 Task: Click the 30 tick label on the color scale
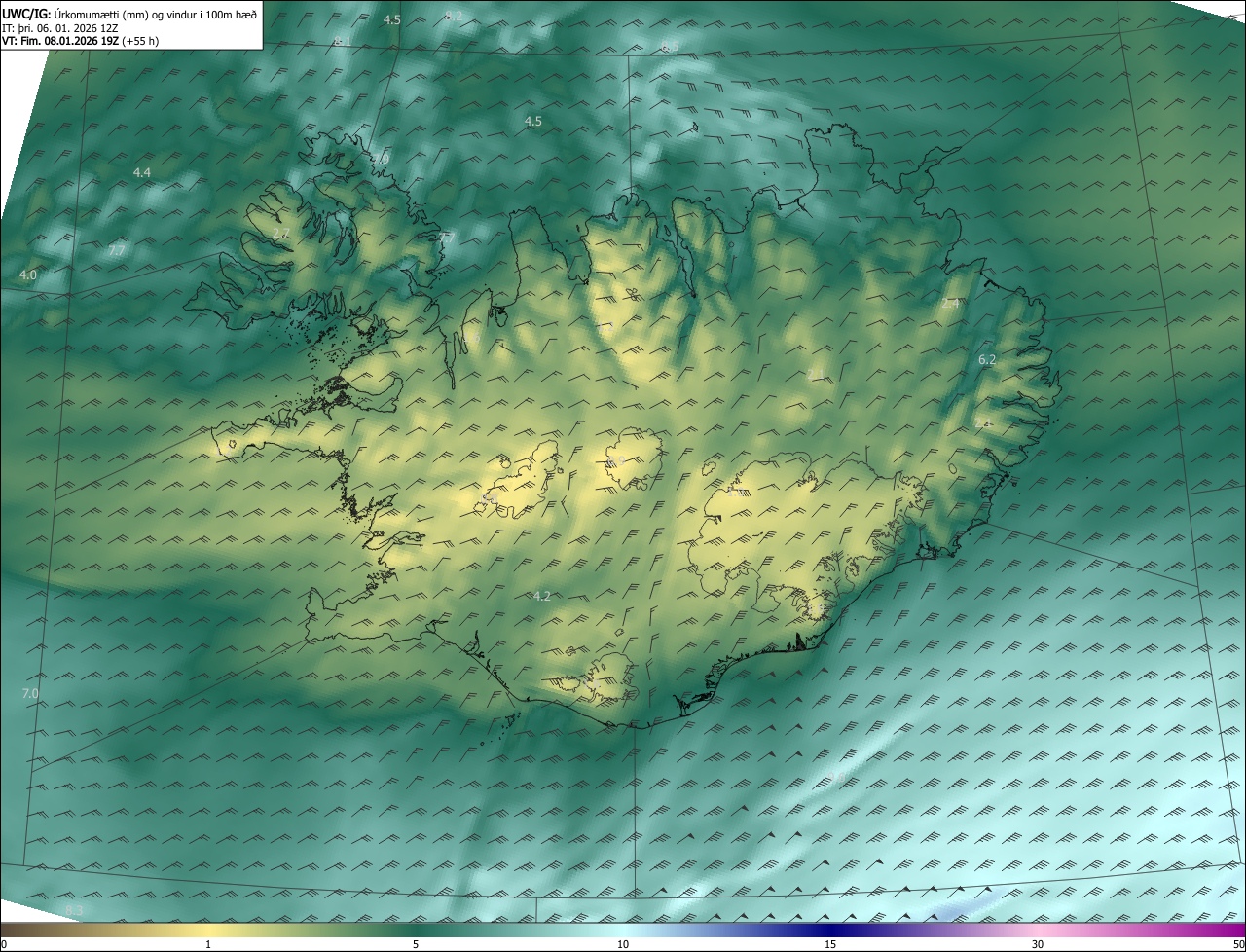(1038, 944)
